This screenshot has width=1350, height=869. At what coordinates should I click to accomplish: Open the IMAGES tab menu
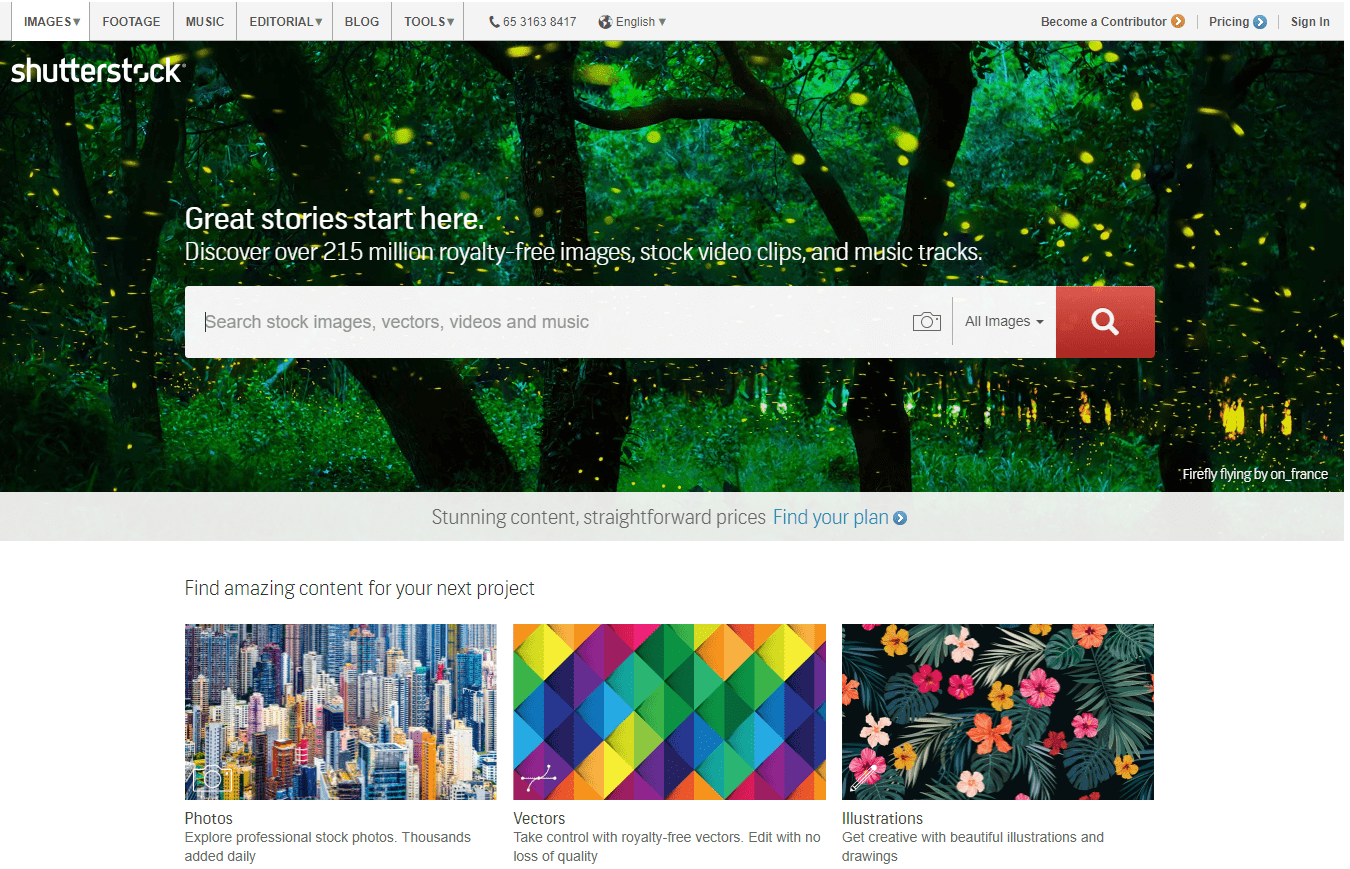click(51, 21)
